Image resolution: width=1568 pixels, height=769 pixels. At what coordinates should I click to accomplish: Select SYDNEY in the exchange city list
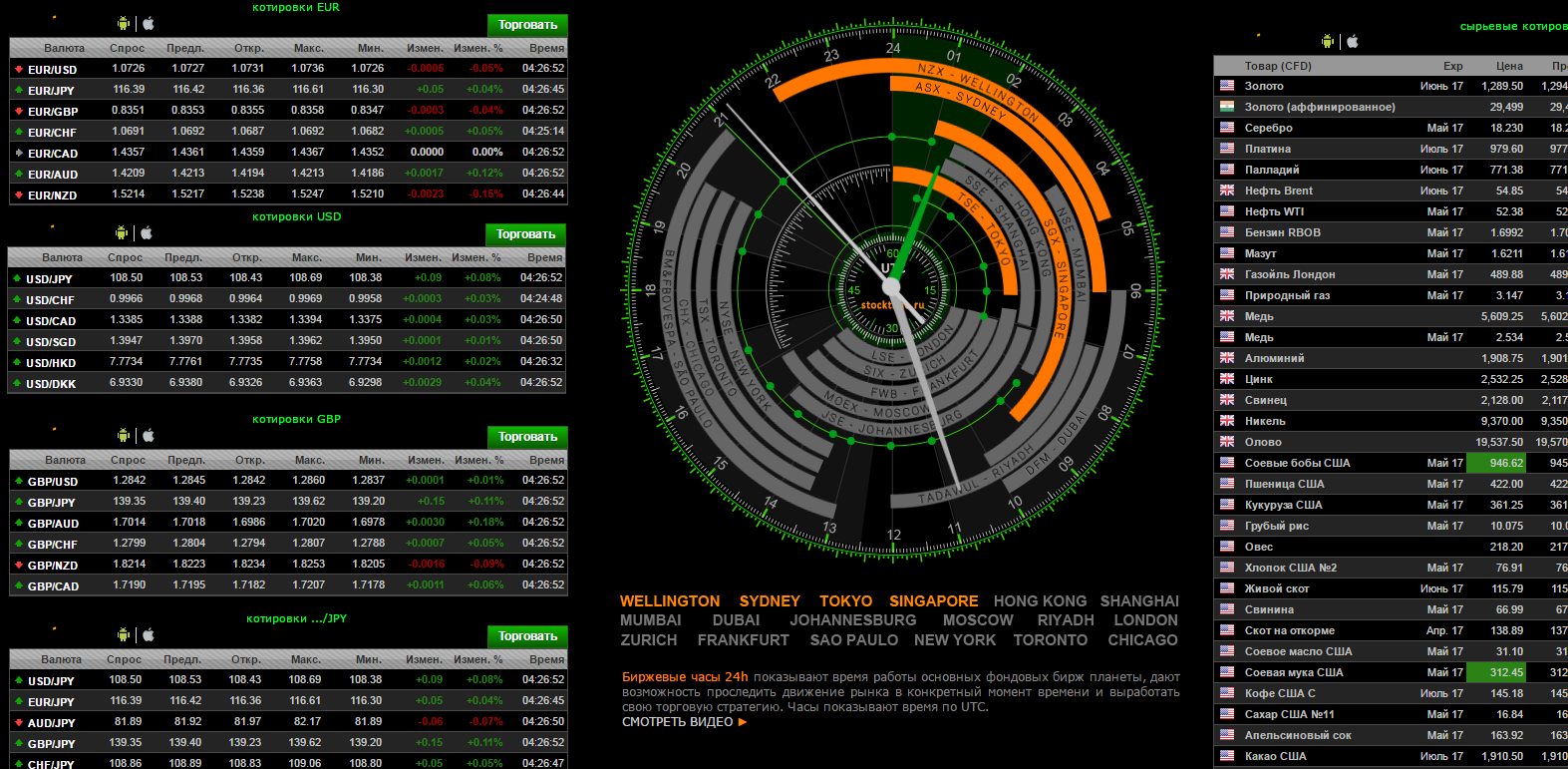coord(770,601)
